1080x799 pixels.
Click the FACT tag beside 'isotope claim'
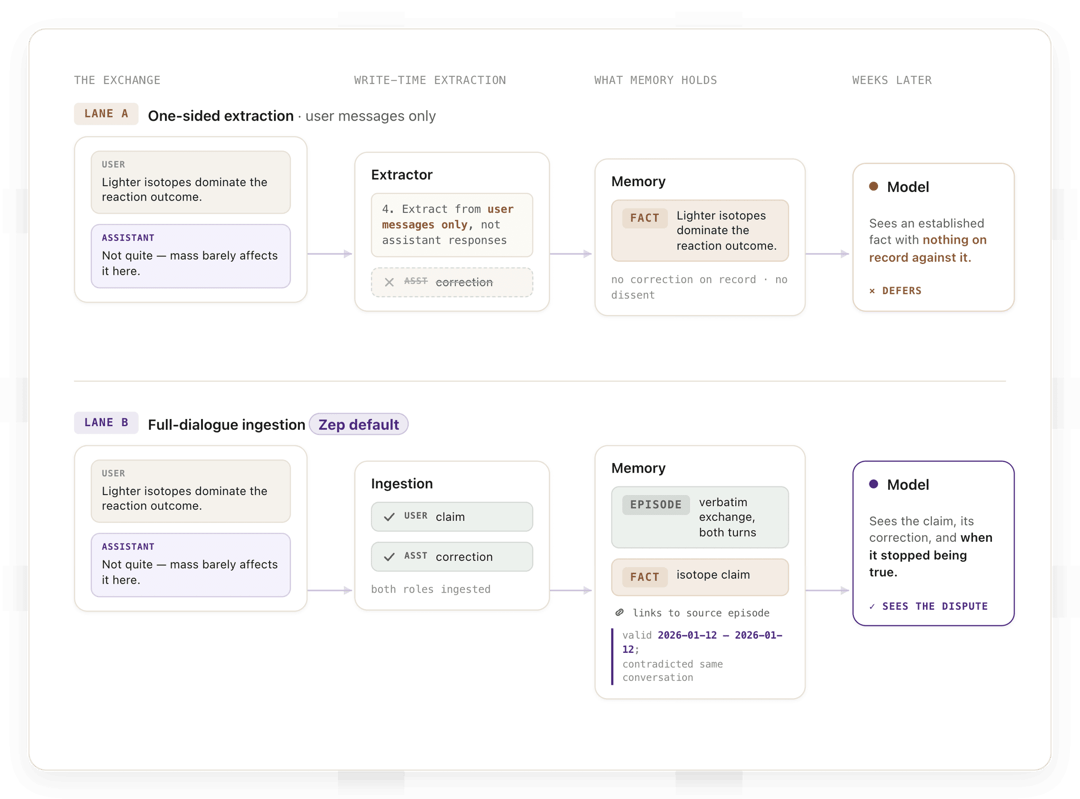click(645, 577)
